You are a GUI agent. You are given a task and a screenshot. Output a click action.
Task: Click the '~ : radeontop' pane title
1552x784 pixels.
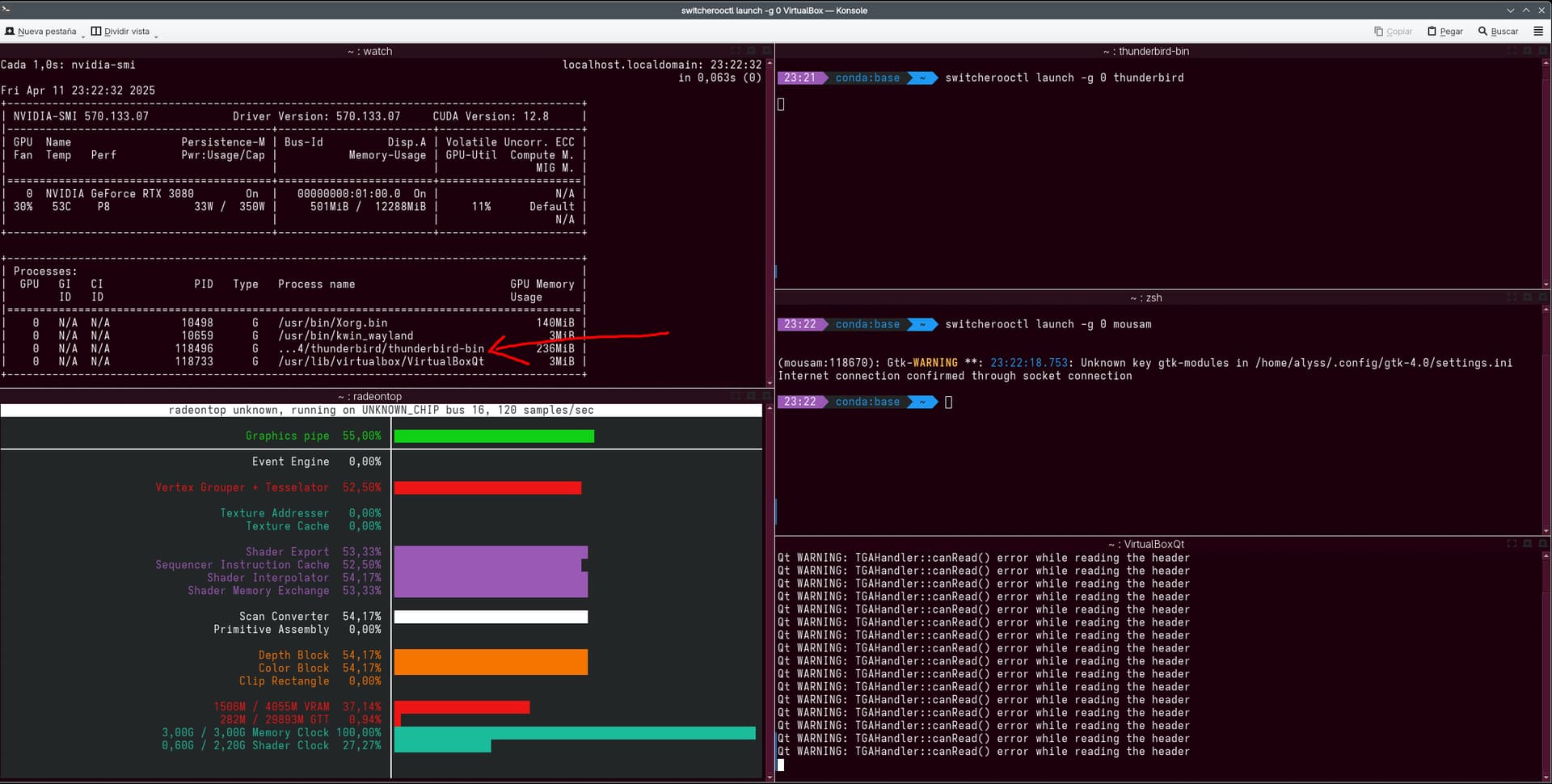(369, 396)
